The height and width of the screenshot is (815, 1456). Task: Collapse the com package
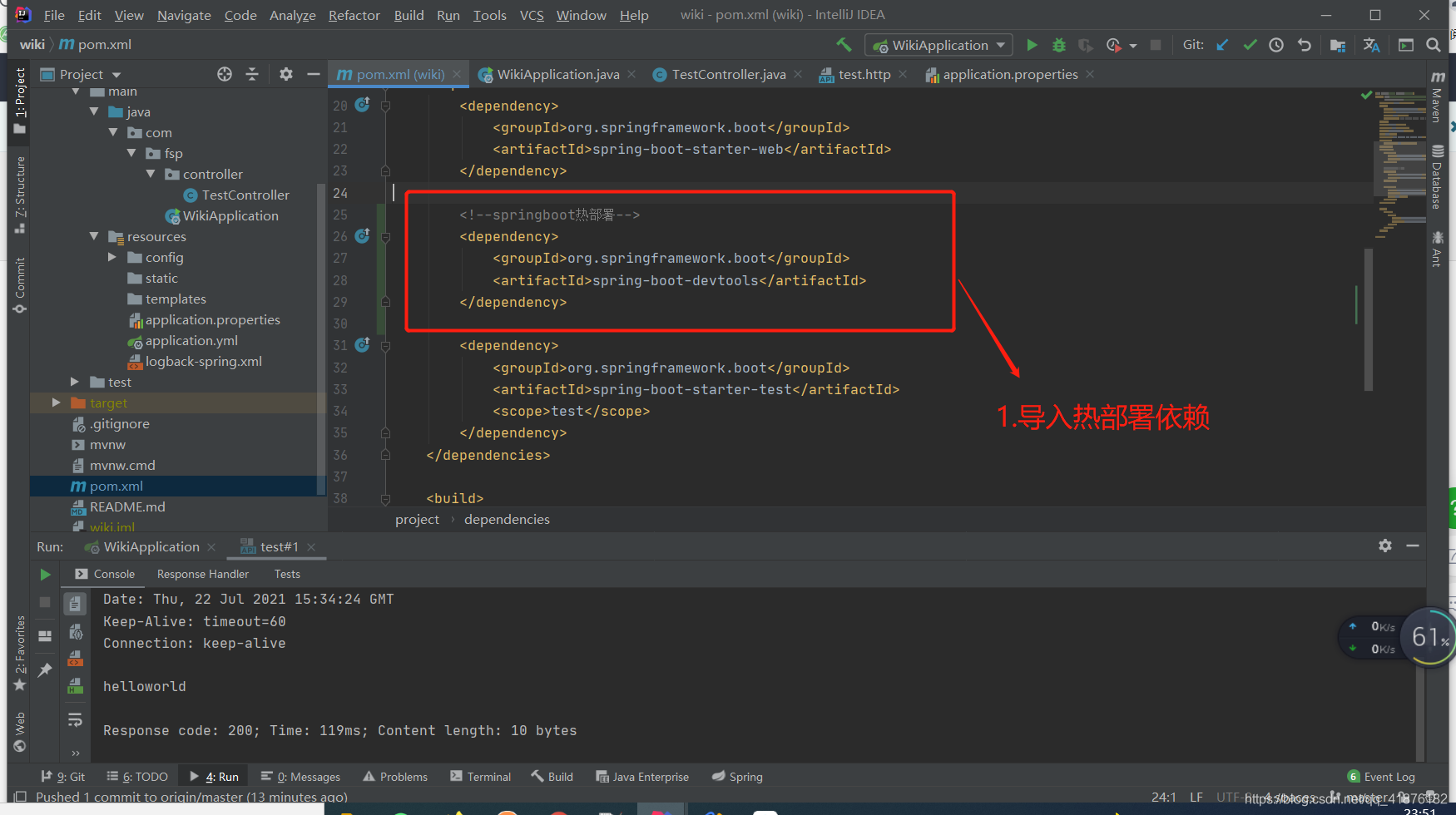click(x=113, y=132)
